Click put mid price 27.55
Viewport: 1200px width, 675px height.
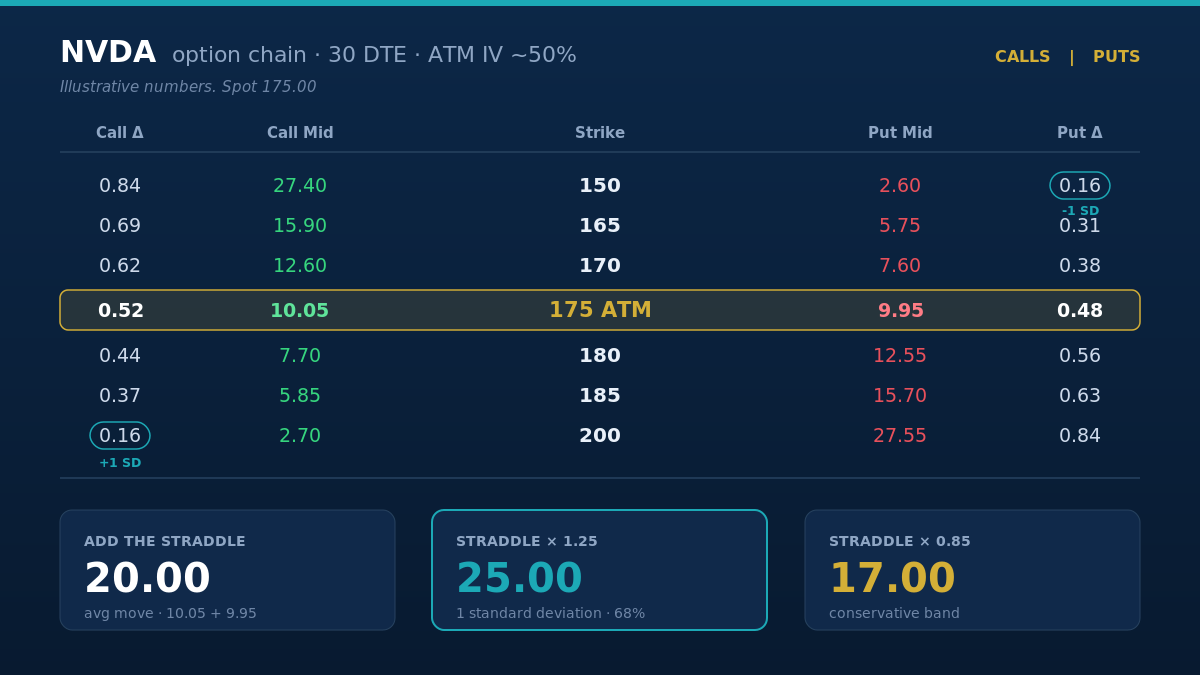point(900,436)
